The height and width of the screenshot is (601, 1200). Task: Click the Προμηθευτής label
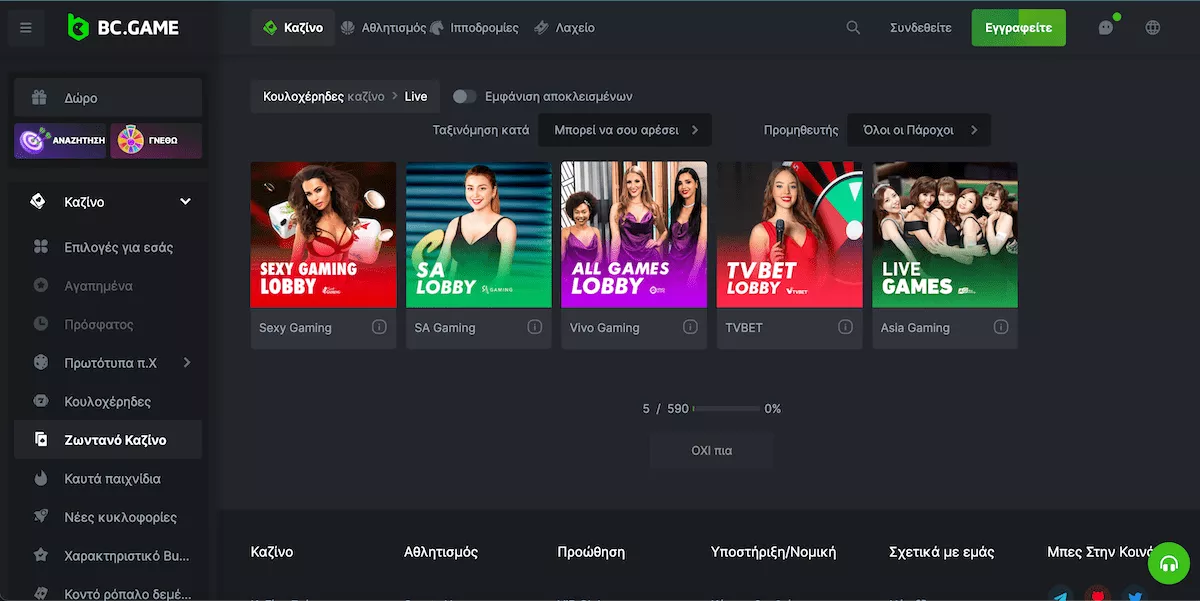click(x=801, y=130)
